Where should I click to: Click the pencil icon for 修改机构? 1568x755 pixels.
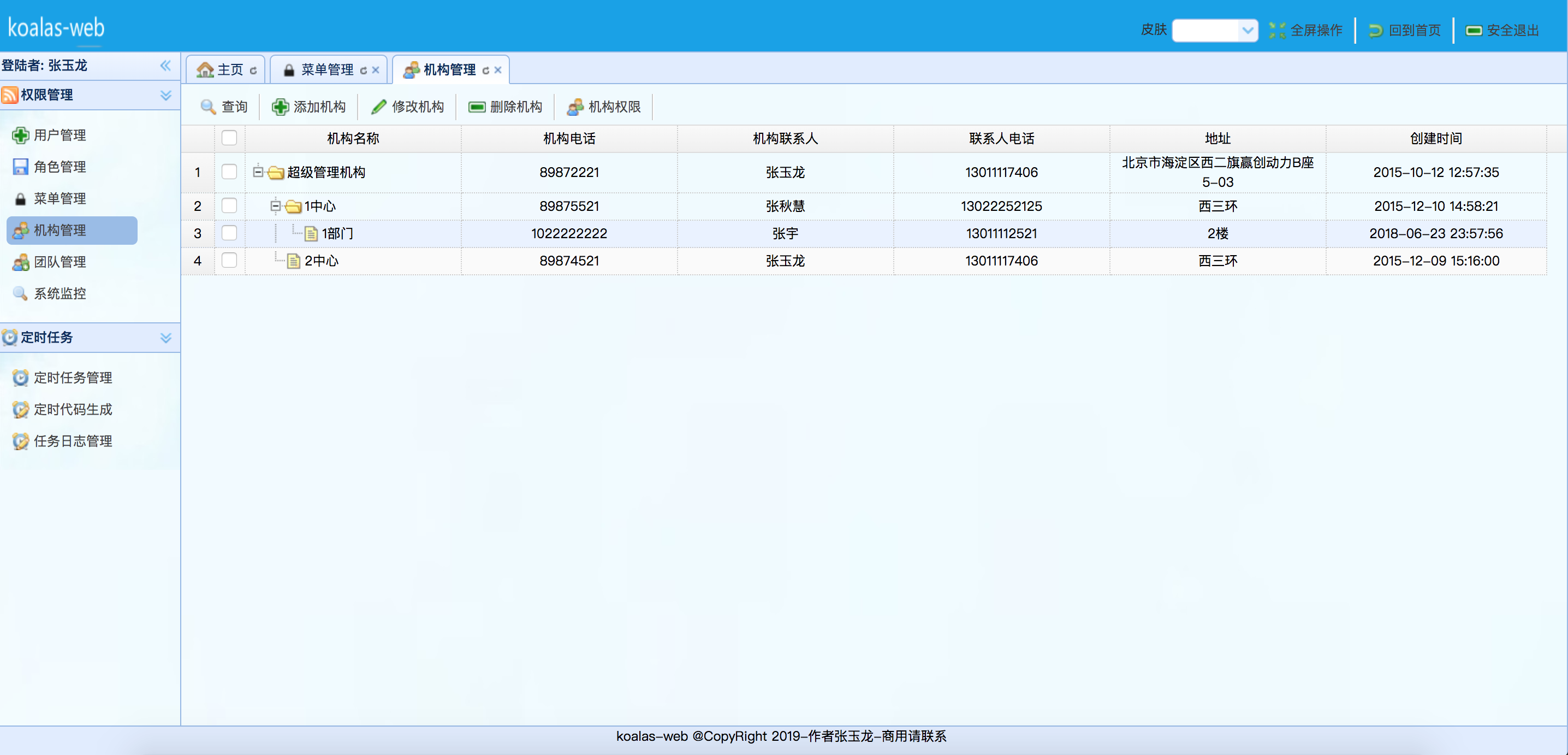click(x=378, y=107)
